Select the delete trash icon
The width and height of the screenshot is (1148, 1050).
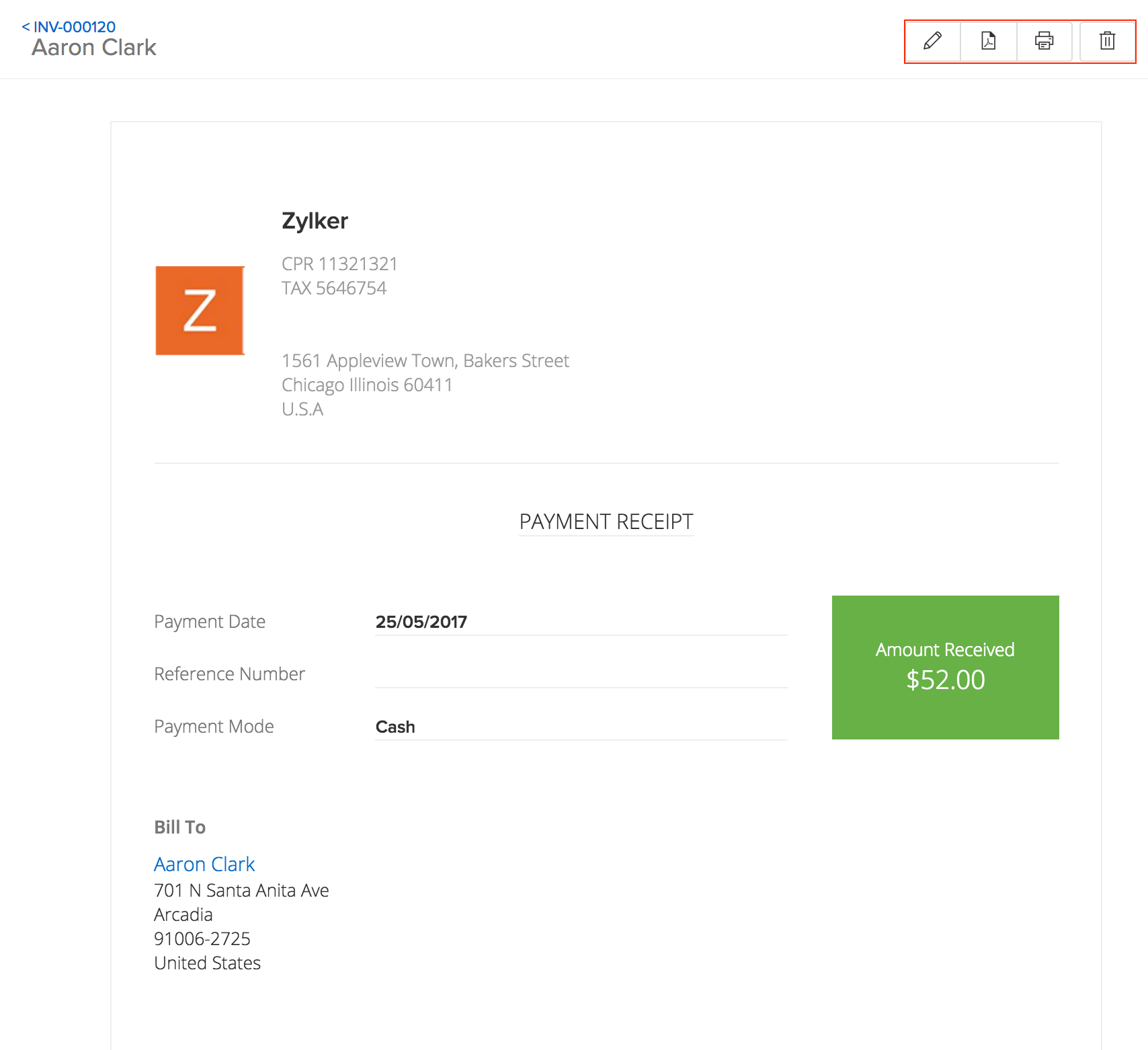pos(1107,42)
